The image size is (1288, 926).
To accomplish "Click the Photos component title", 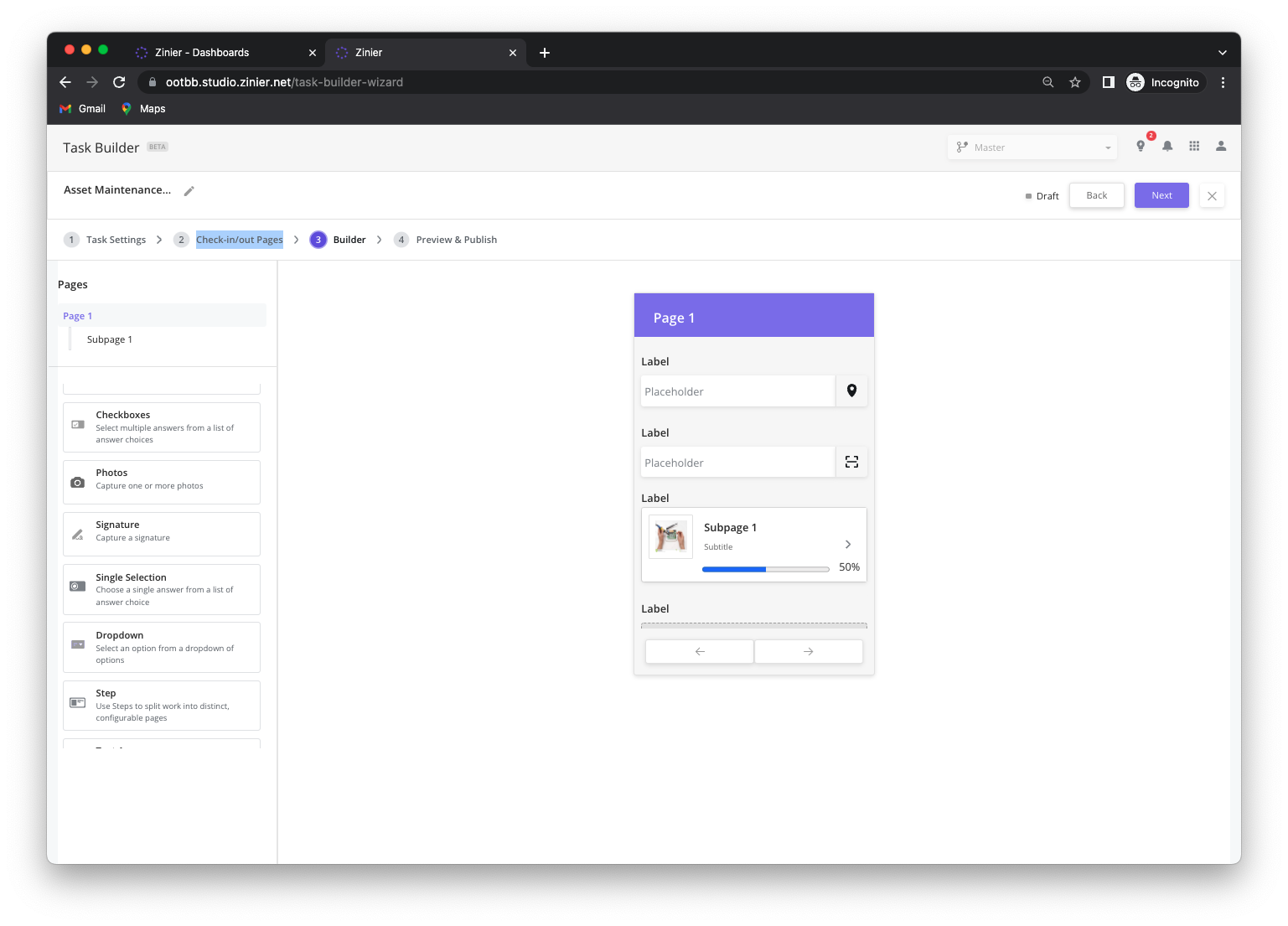I will click(x=111, y=473).
